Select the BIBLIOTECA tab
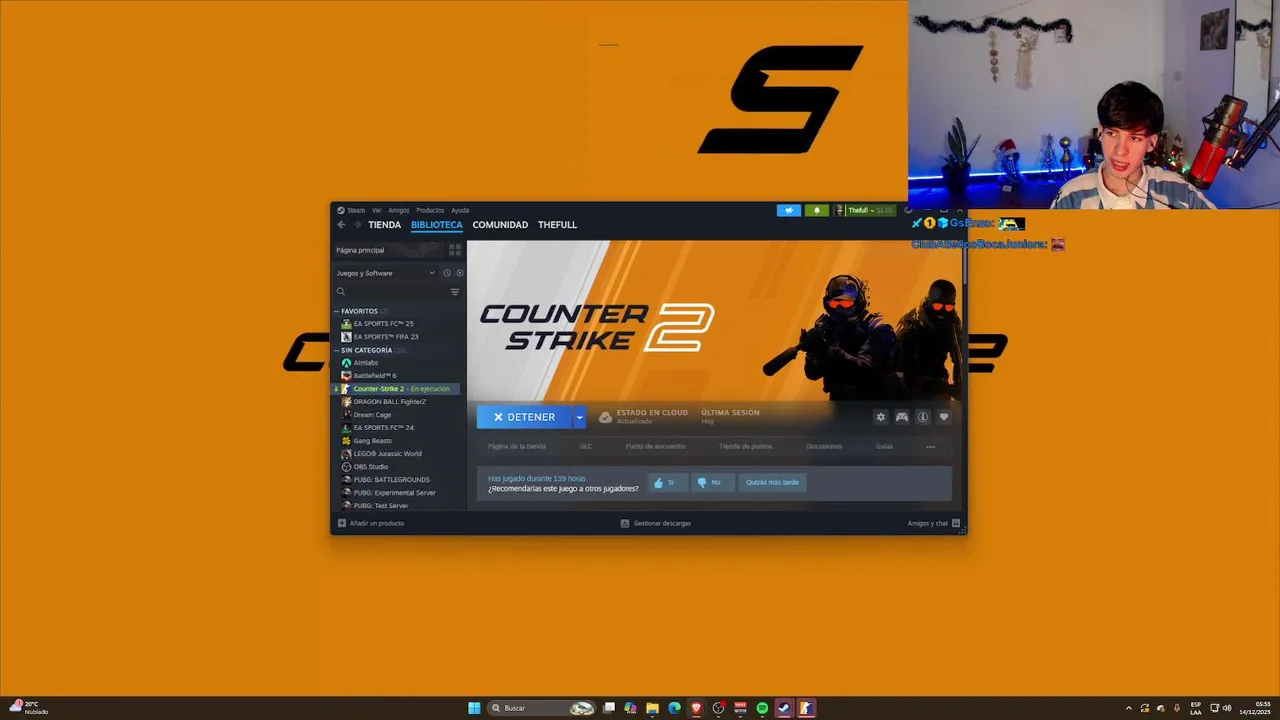Screen dimensions: 1280x720 point(437,225)
